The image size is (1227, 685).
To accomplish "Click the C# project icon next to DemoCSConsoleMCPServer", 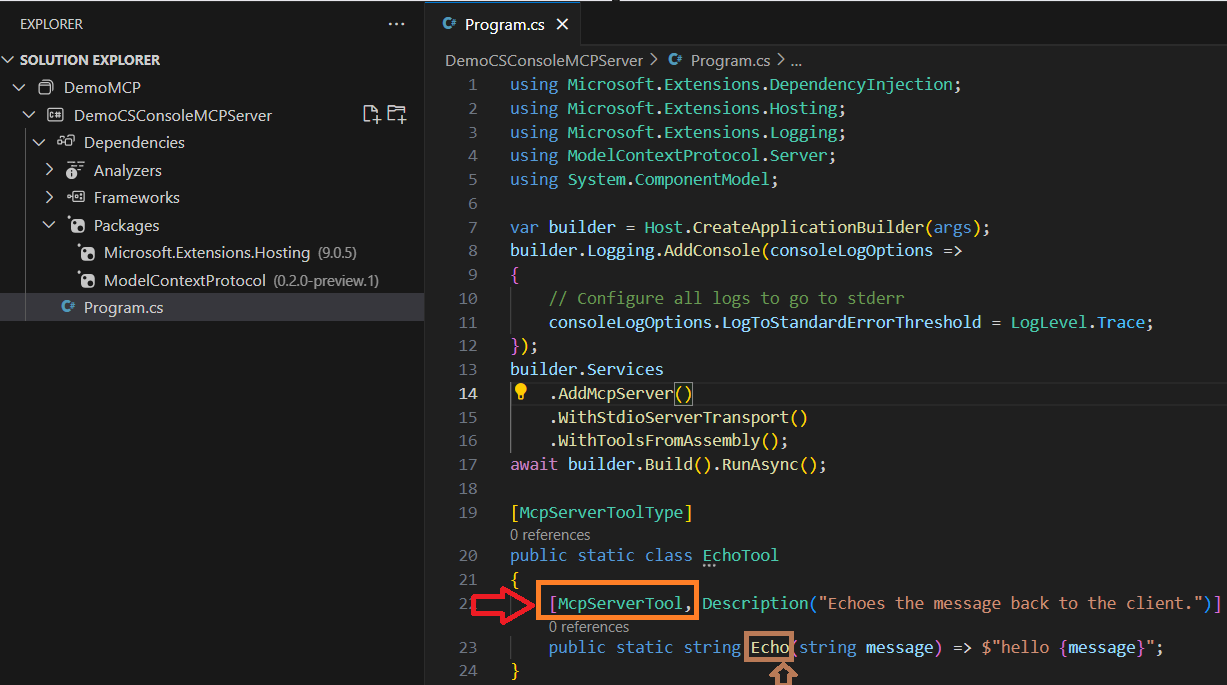I will coord(56,115).
